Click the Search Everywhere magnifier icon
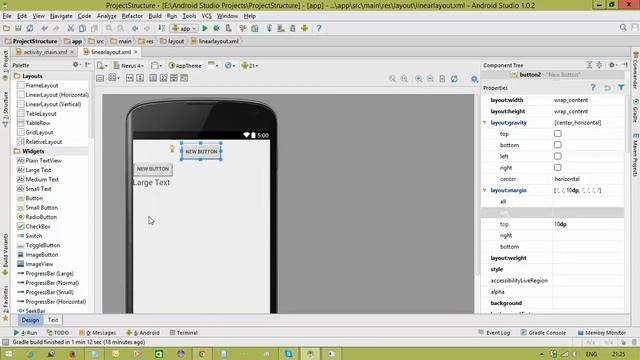This screenshot has width=640, height=360. click(x=623, y=27)
